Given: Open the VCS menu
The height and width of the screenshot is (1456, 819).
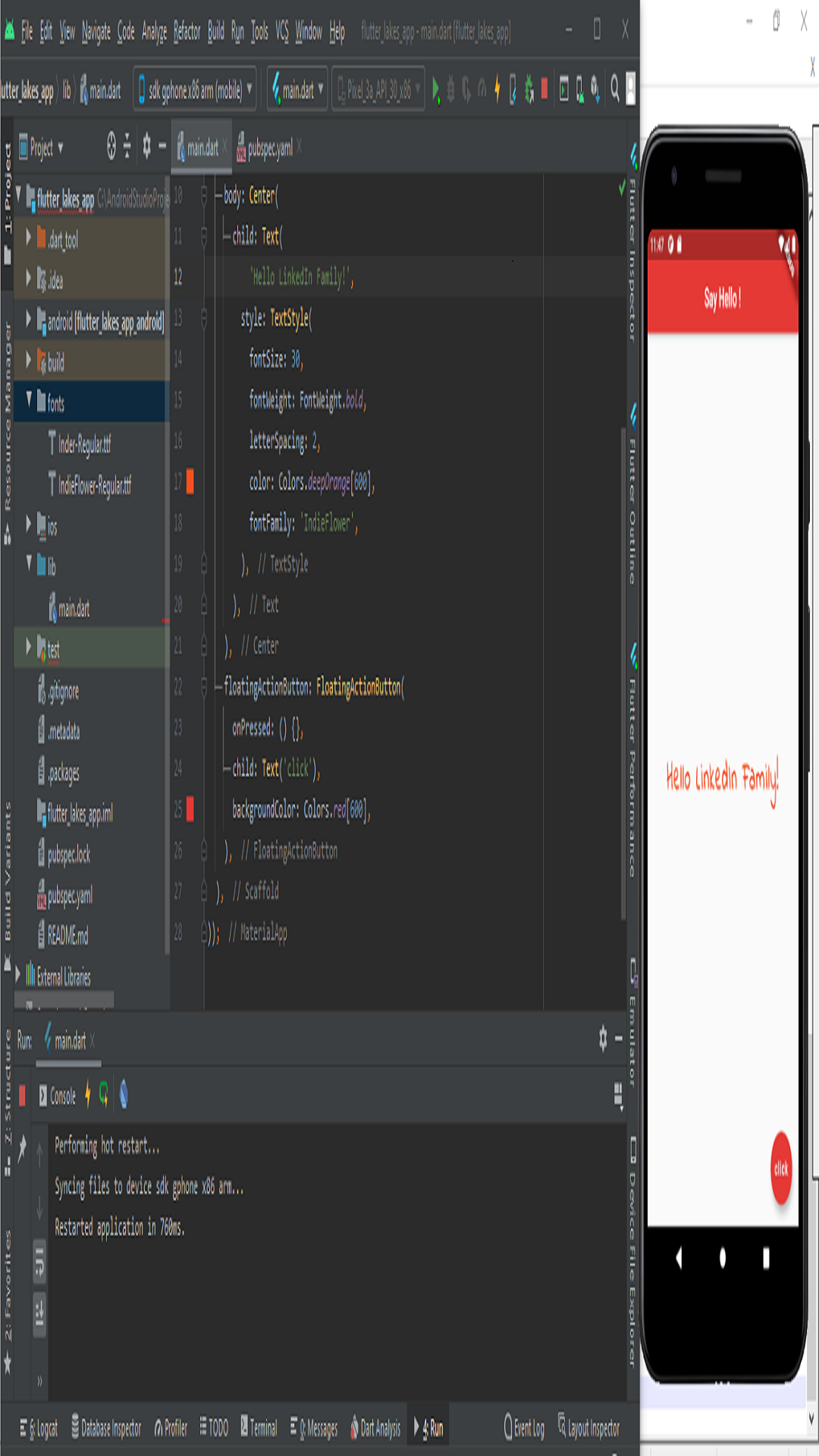Looking at the screenshot, I should click(x=281, y=31).
